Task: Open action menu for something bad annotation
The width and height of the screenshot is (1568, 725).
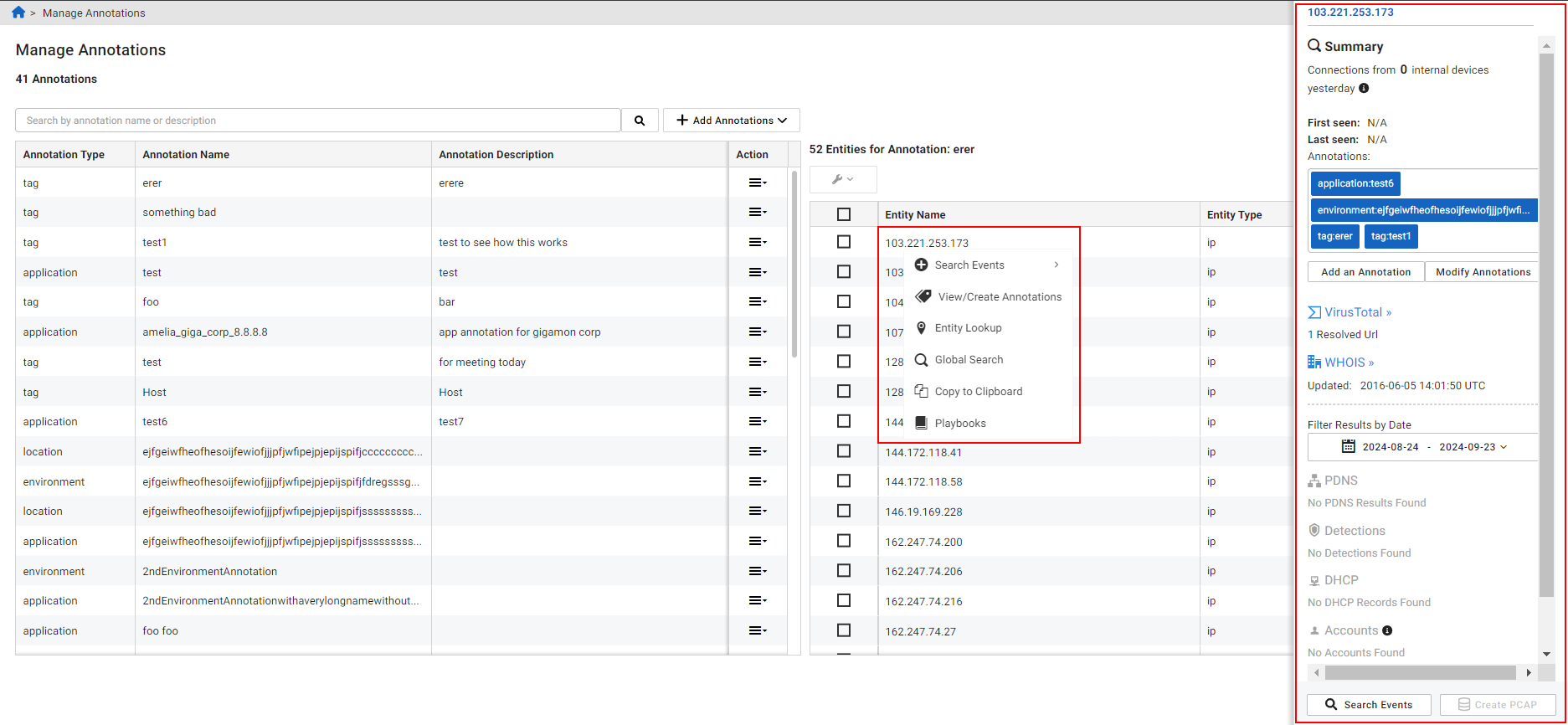Action: pos(758,213)
